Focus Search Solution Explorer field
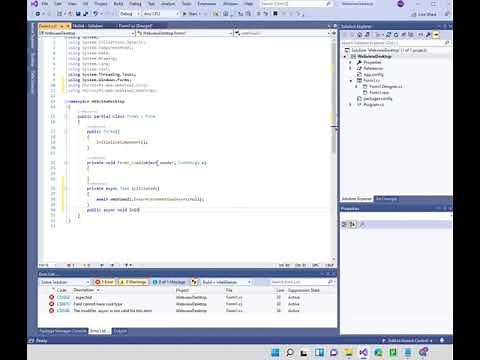 (396, 43)
